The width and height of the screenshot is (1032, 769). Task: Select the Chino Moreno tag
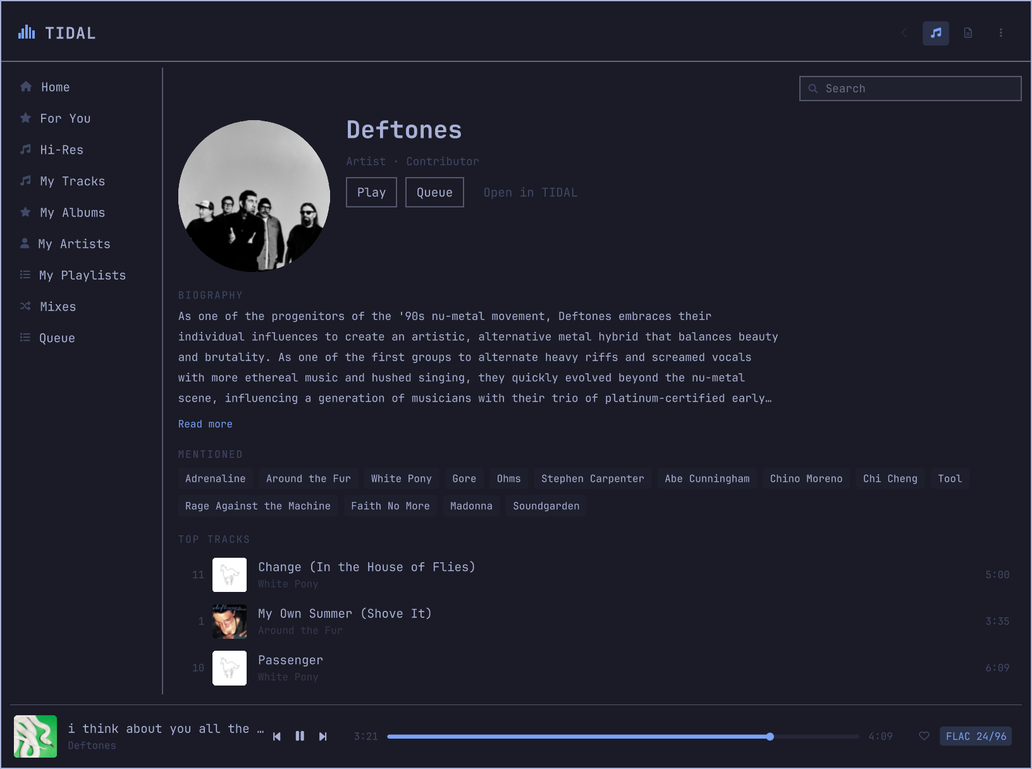tap(806, 479)
